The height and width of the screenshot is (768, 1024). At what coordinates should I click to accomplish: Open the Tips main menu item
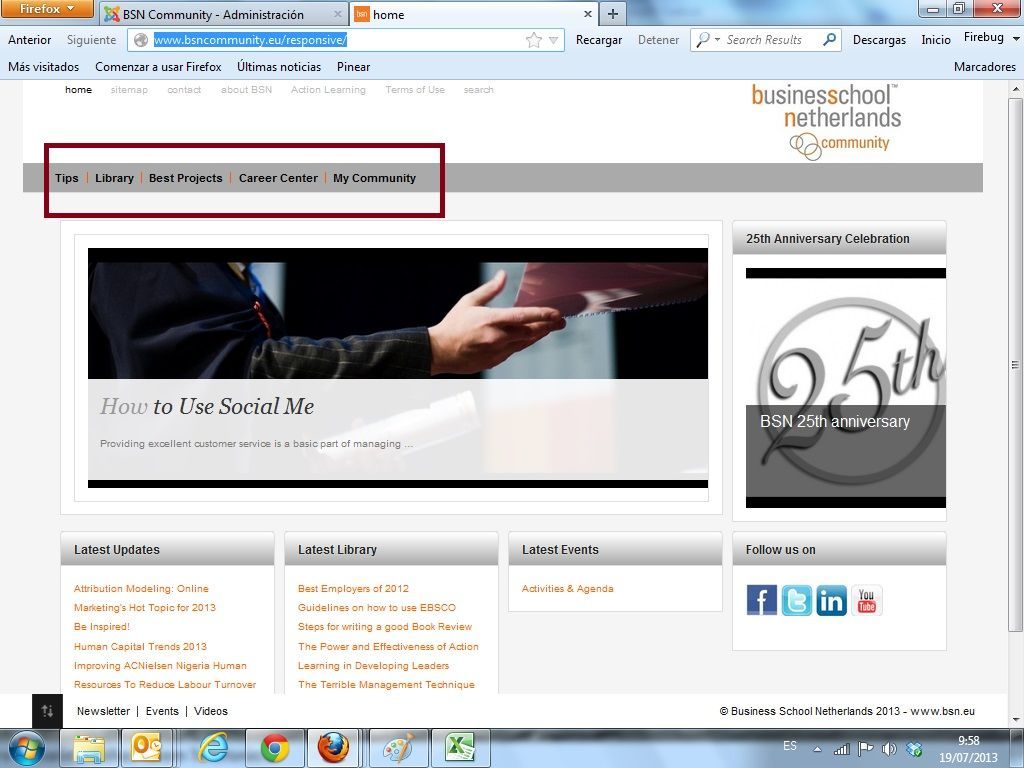click(67, 178)
